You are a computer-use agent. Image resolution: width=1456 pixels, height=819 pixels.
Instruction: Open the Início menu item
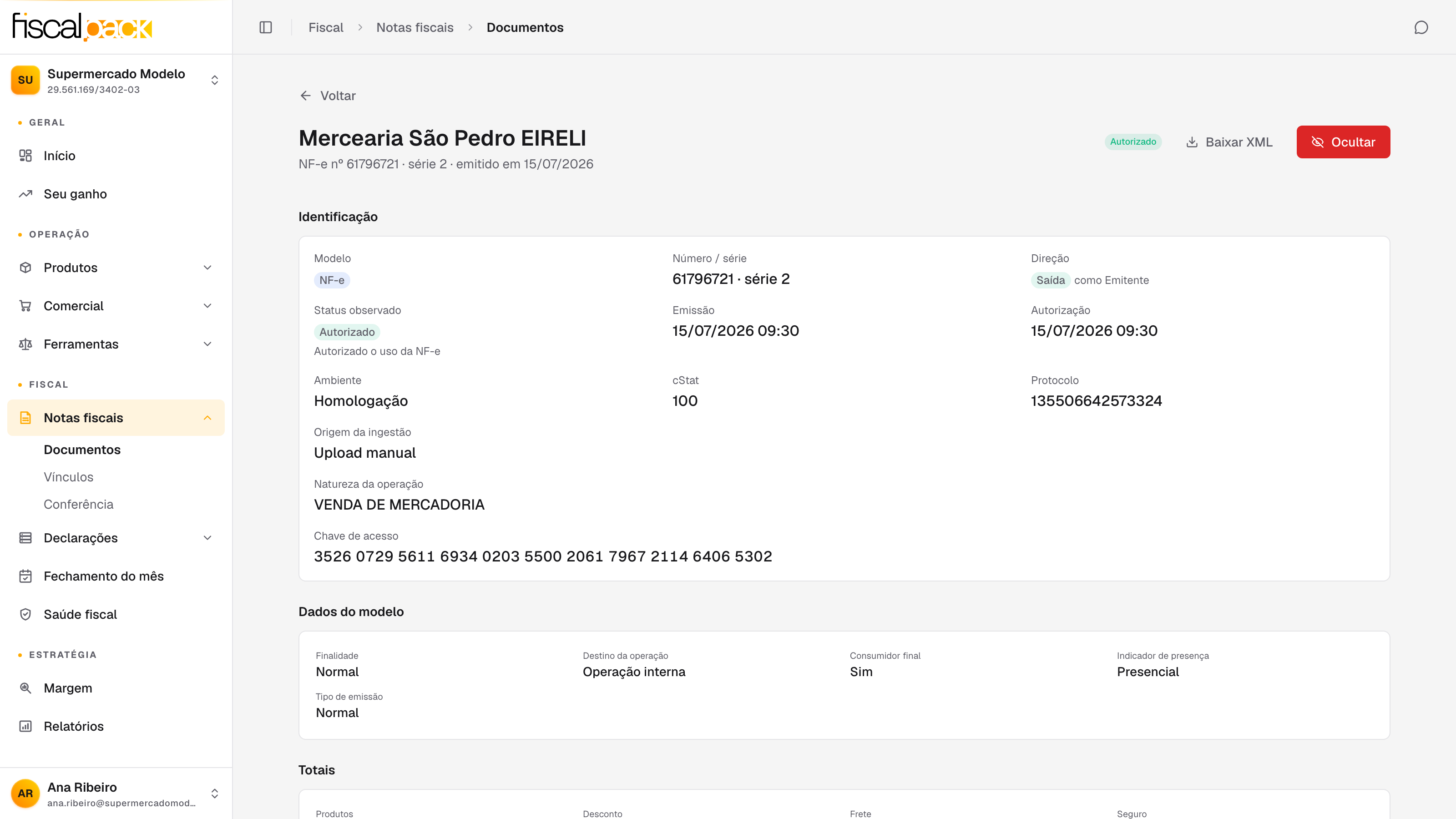point(116,156)
